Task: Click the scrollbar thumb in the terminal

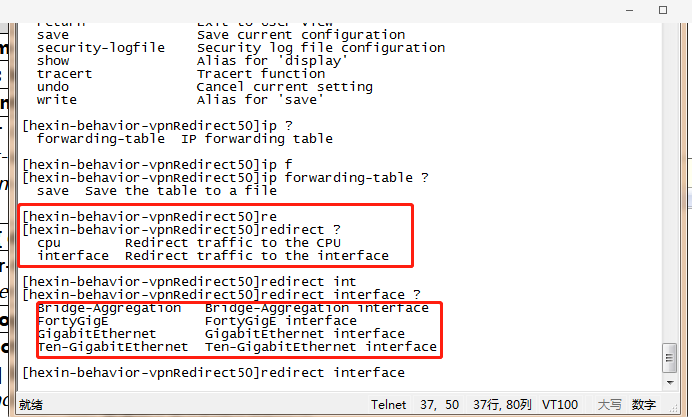Action: (669, 355)
